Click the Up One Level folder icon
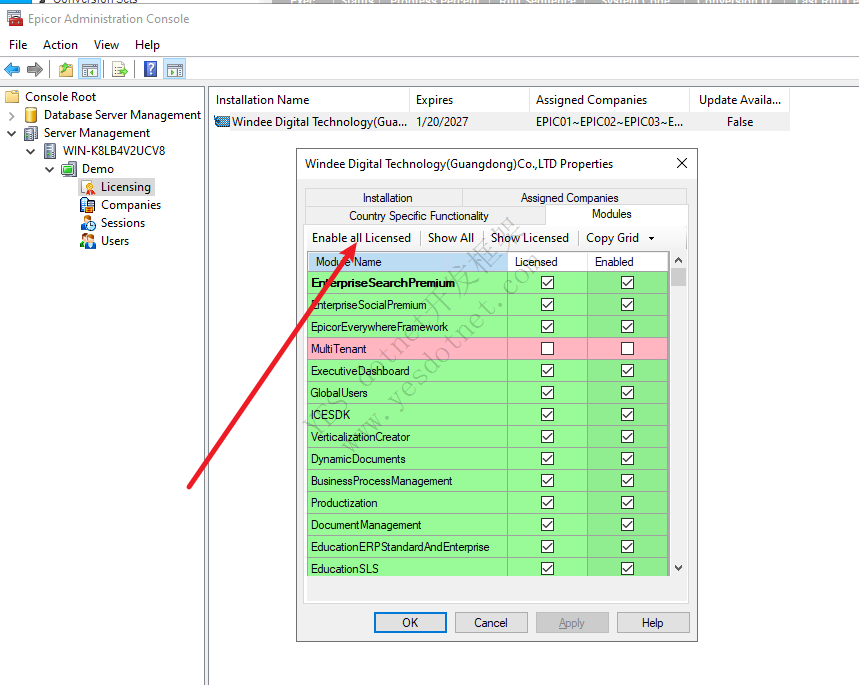This screenshot has width=859, height=685. [65, 69]
